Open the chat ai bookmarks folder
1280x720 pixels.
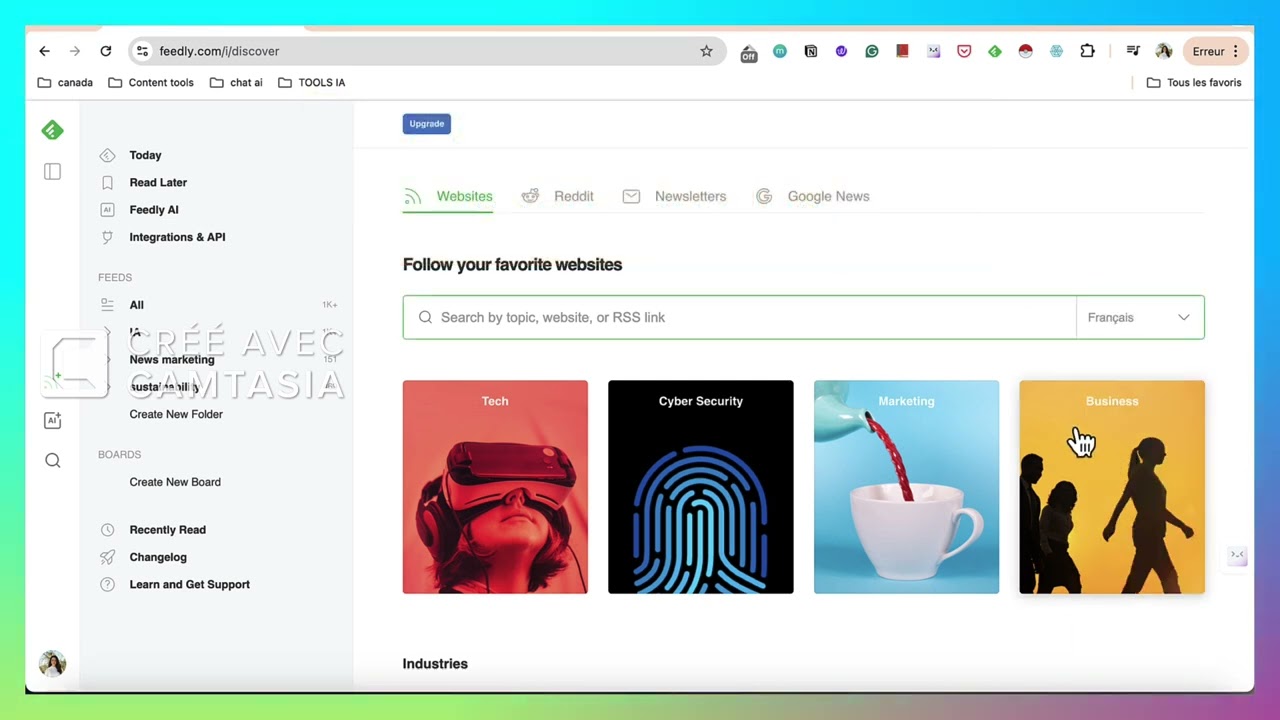point(236,82)
